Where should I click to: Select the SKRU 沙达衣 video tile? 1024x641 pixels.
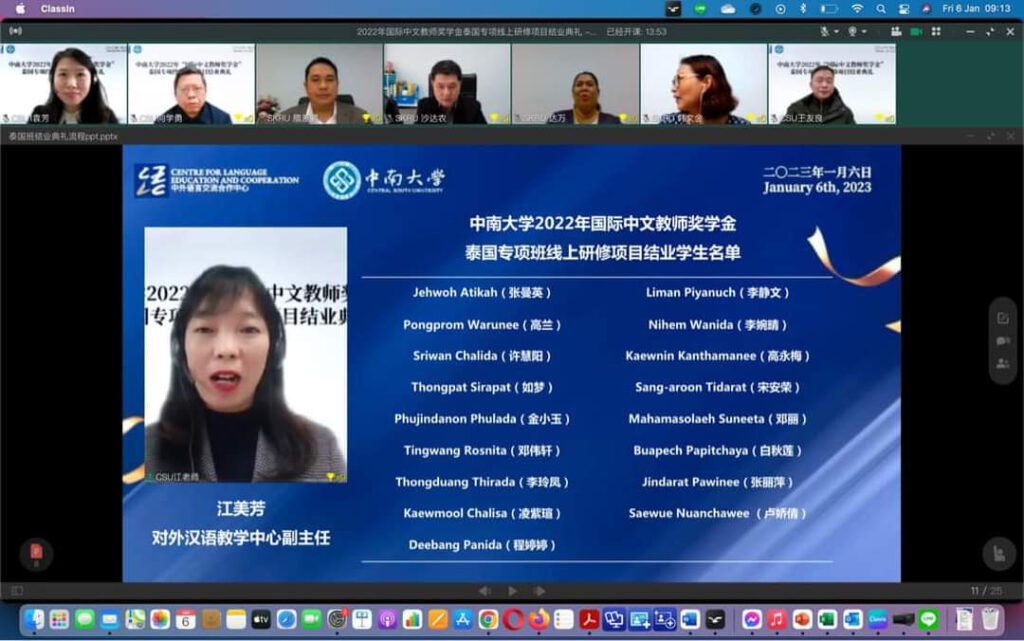[x=447, y=84]
